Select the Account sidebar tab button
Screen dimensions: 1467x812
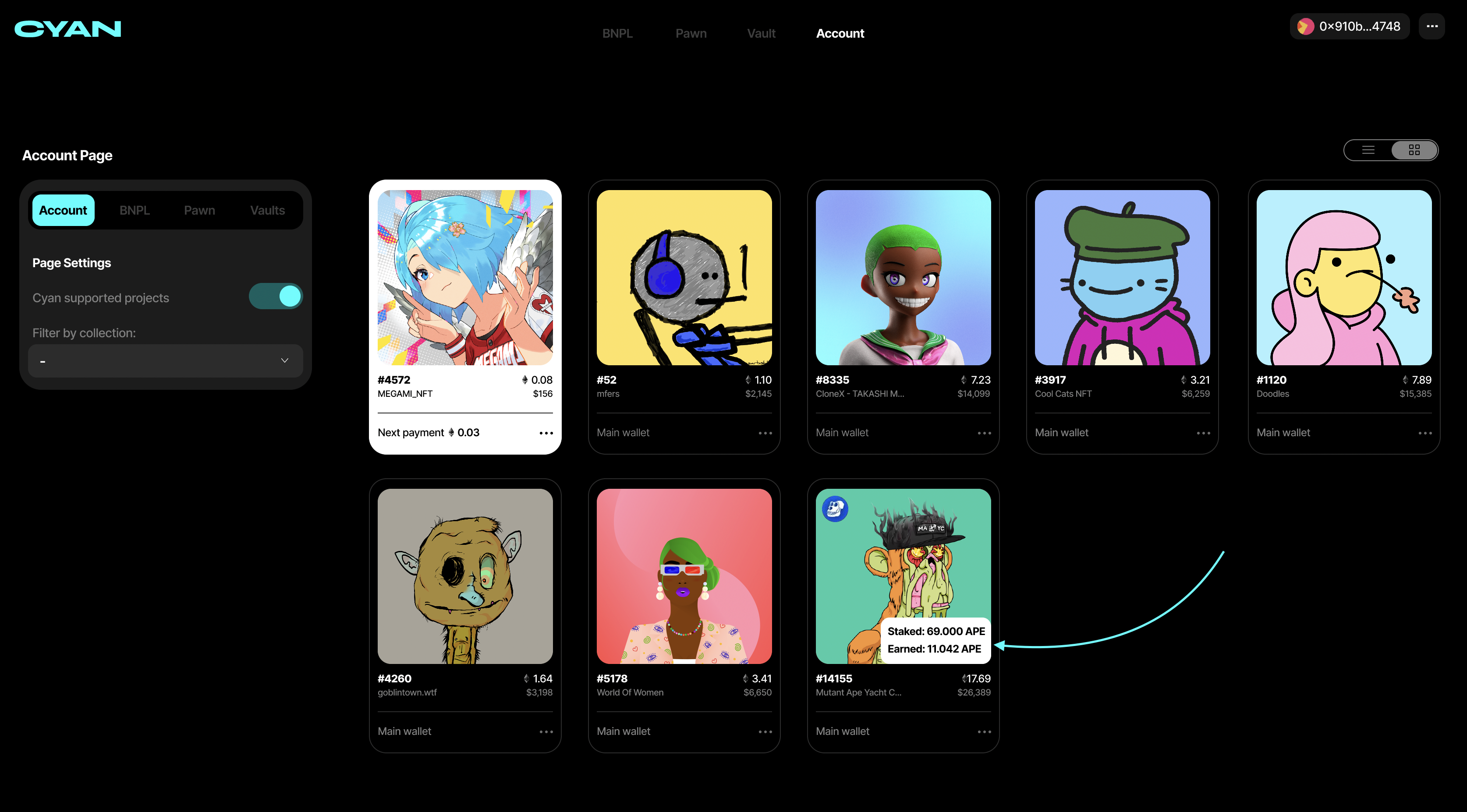pyautogui.click(x=63, y=210)
